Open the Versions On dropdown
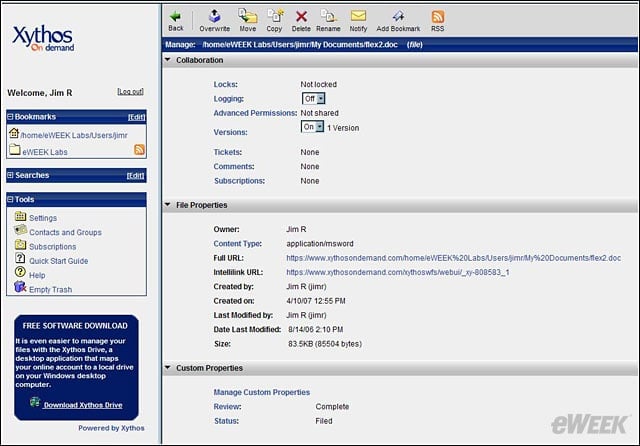The height and width of the screenshot is (446, 640). click(312, 127)
